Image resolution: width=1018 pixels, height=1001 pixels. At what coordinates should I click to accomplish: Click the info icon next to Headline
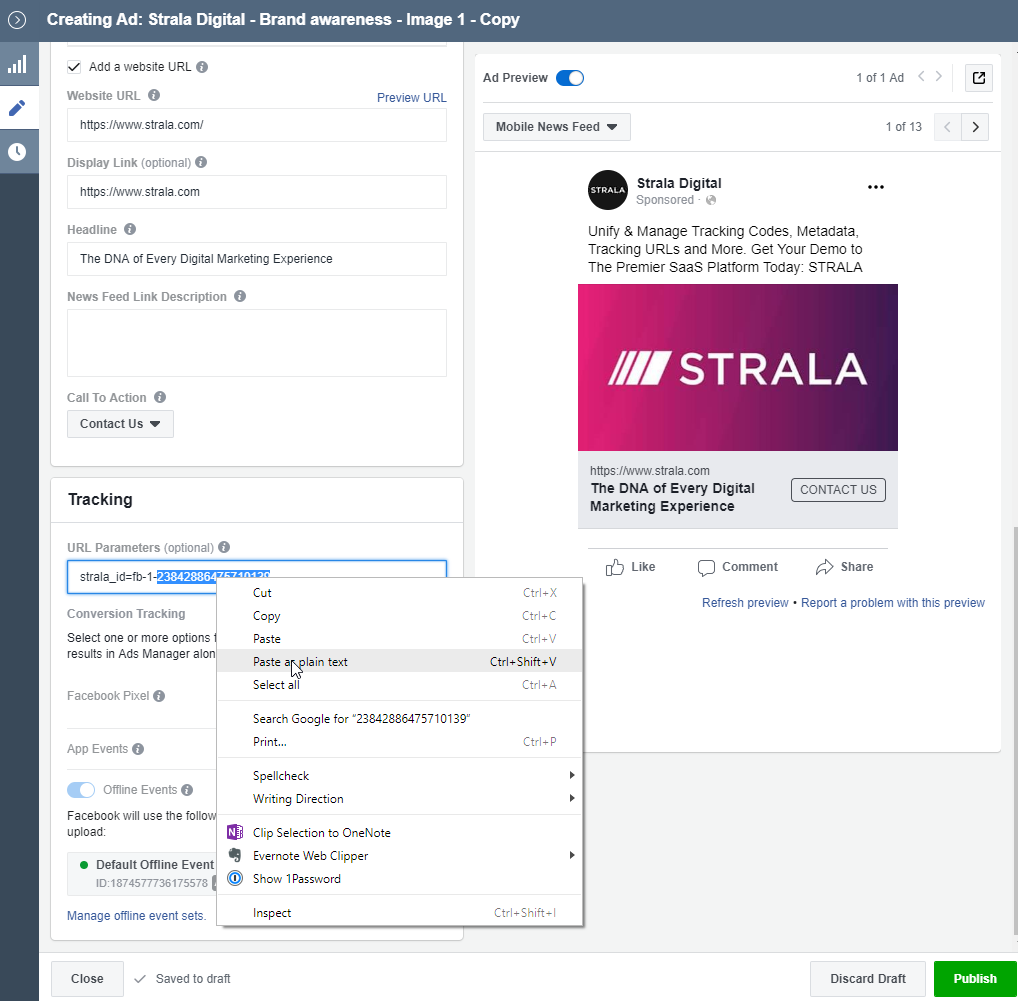pos(130,229)
